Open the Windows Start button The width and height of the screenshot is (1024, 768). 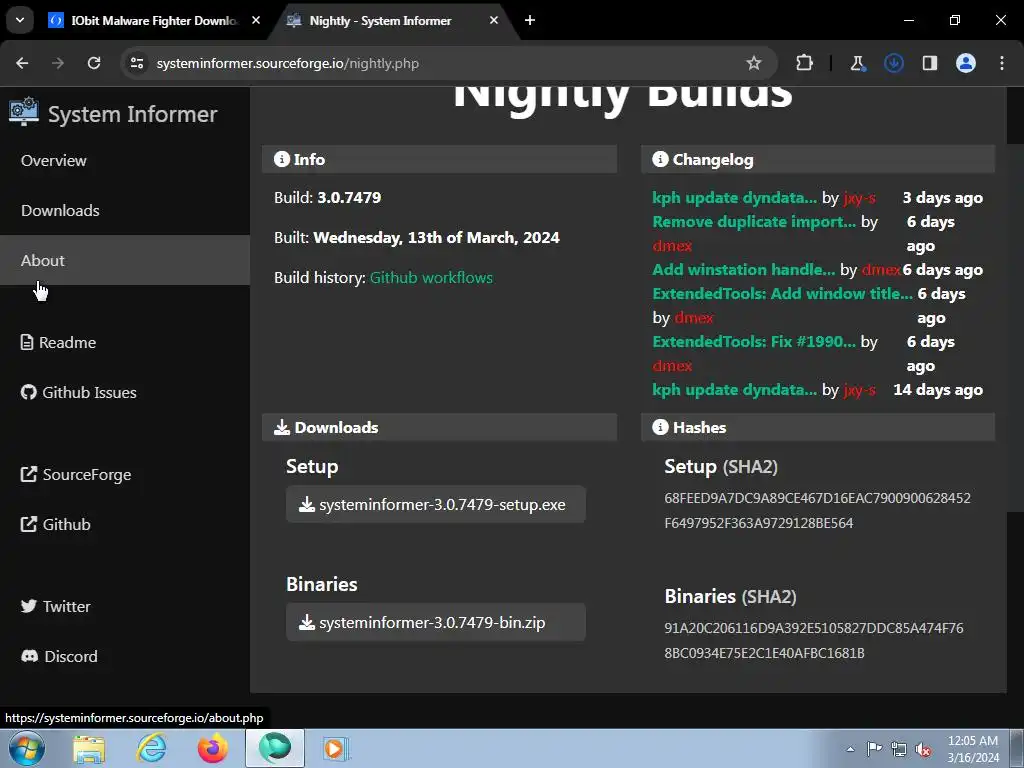(26, 748)
